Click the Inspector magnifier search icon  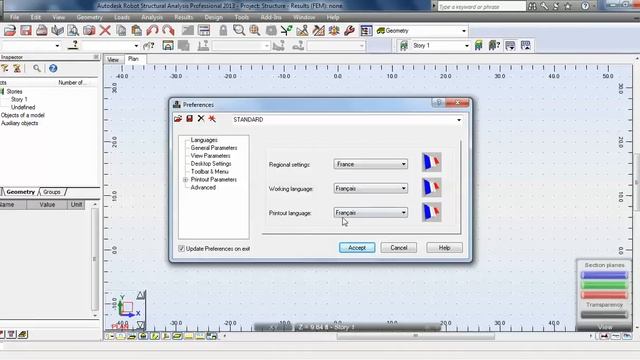37,68
